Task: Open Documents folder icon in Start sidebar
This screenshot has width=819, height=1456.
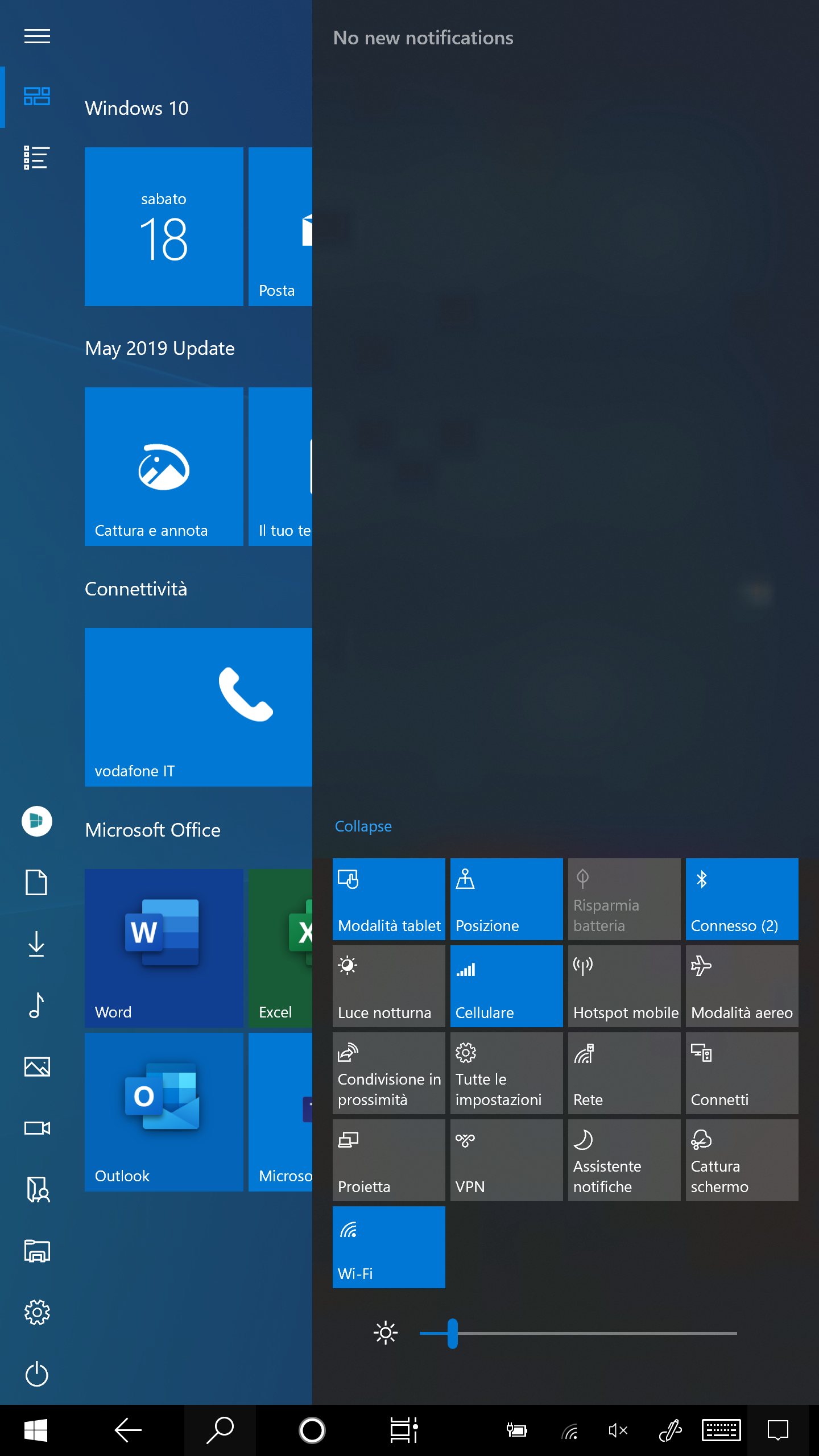Action: (x=37, y=883)
